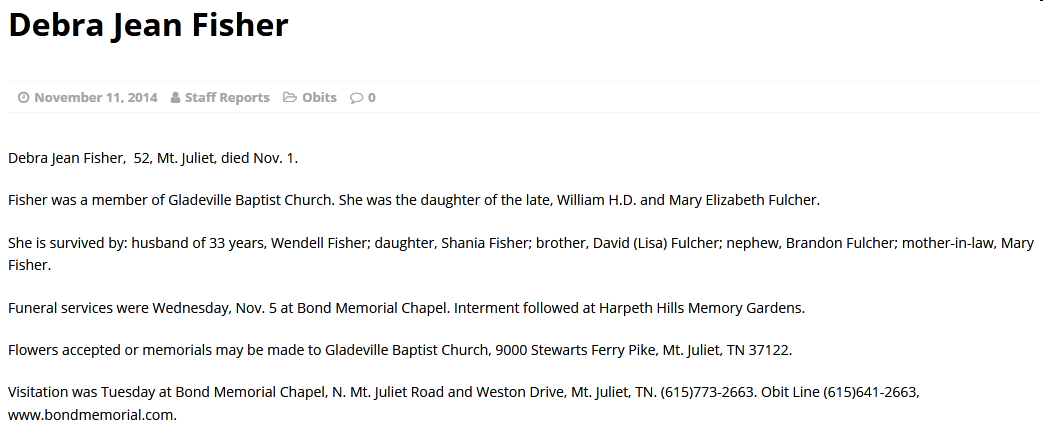Click the Obit Line number (615)641-2663
The image size is (1043, 432).
(x=871, y=392)
